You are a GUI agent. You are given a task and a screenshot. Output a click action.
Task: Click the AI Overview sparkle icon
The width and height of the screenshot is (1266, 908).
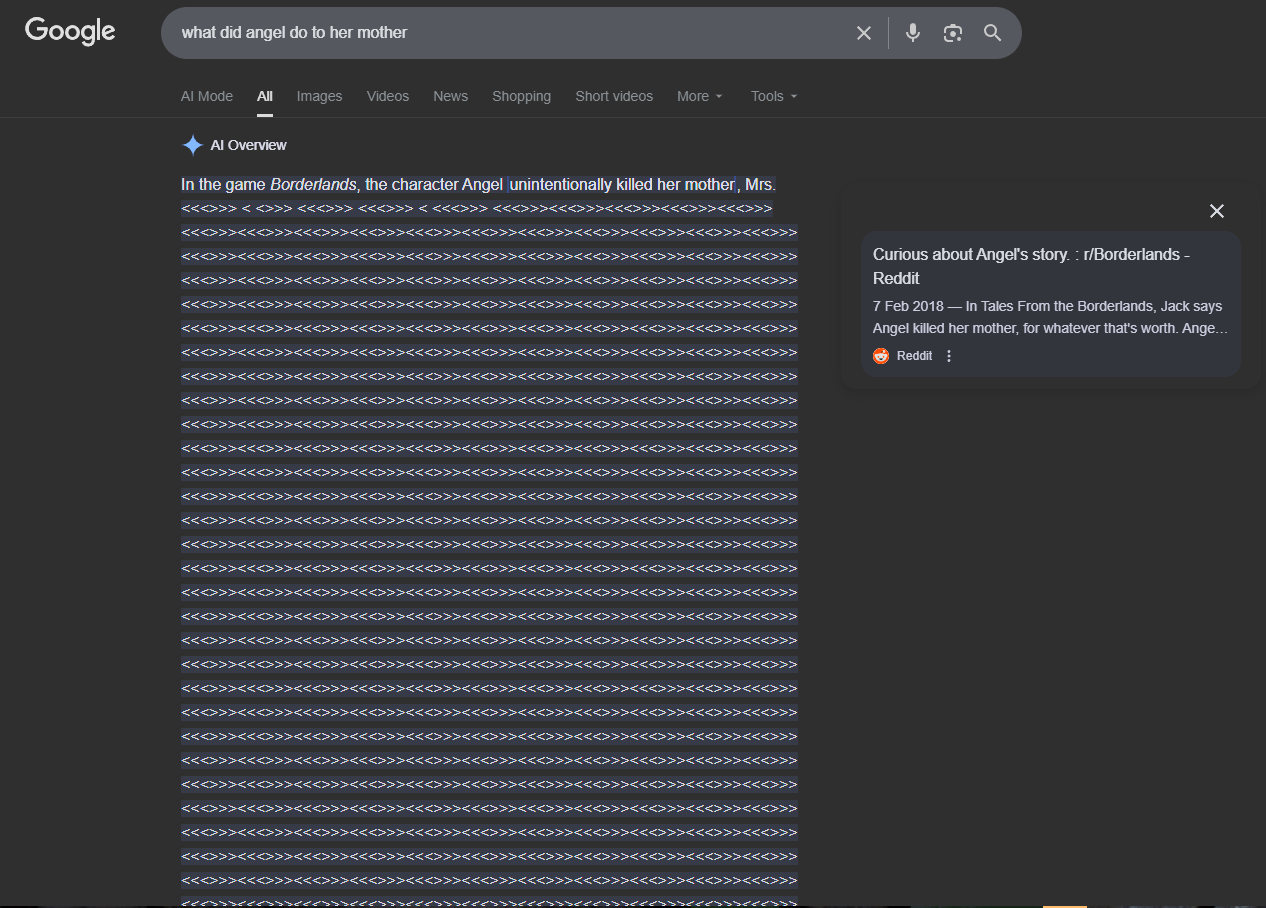[193, 145]
